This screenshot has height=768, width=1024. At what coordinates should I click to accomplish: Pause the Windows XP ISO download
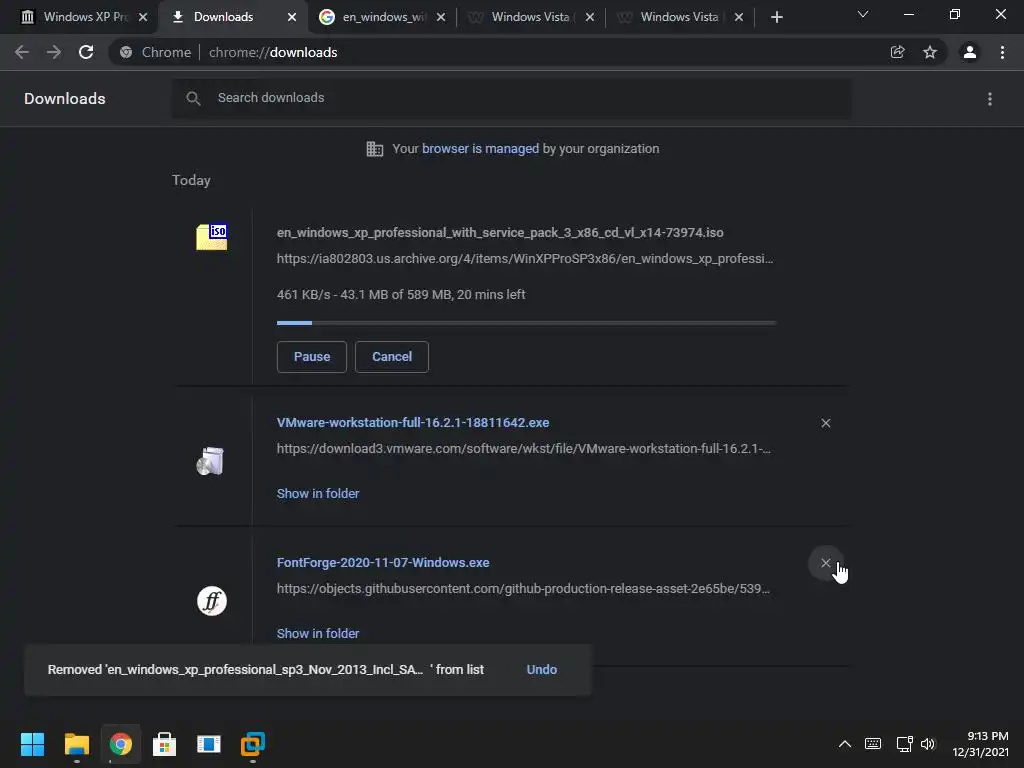click(312, 357)
